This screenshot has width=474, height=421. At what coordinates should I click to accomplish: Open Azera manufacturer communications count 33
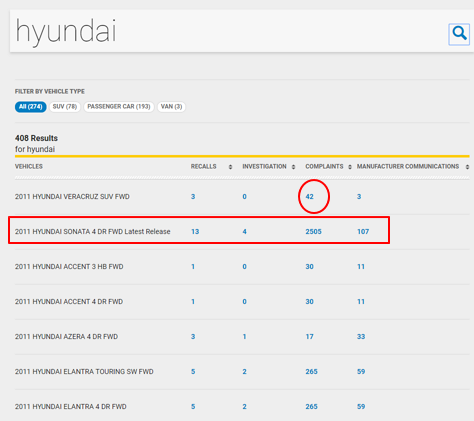[x=361, y=337]
